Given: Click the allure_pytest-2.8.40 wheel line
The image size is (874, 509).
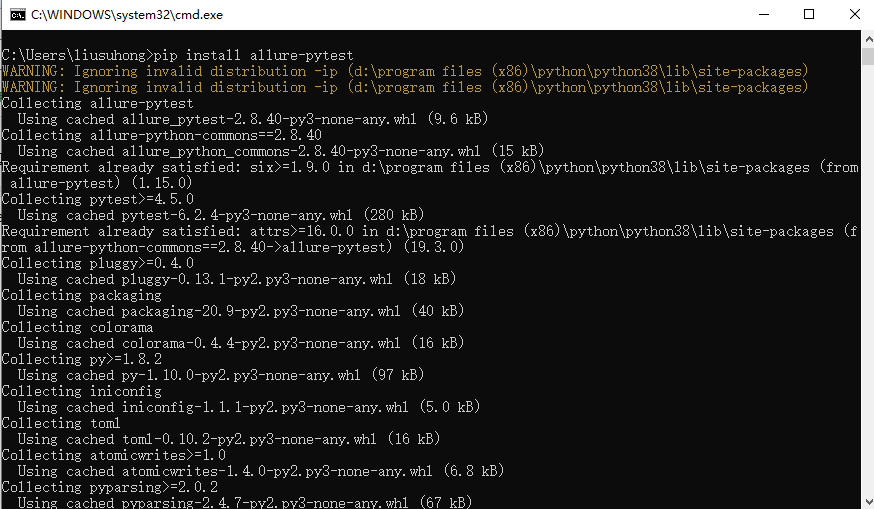Looking at the screenshot, I should pyautogui.click(x=253, y=119).
